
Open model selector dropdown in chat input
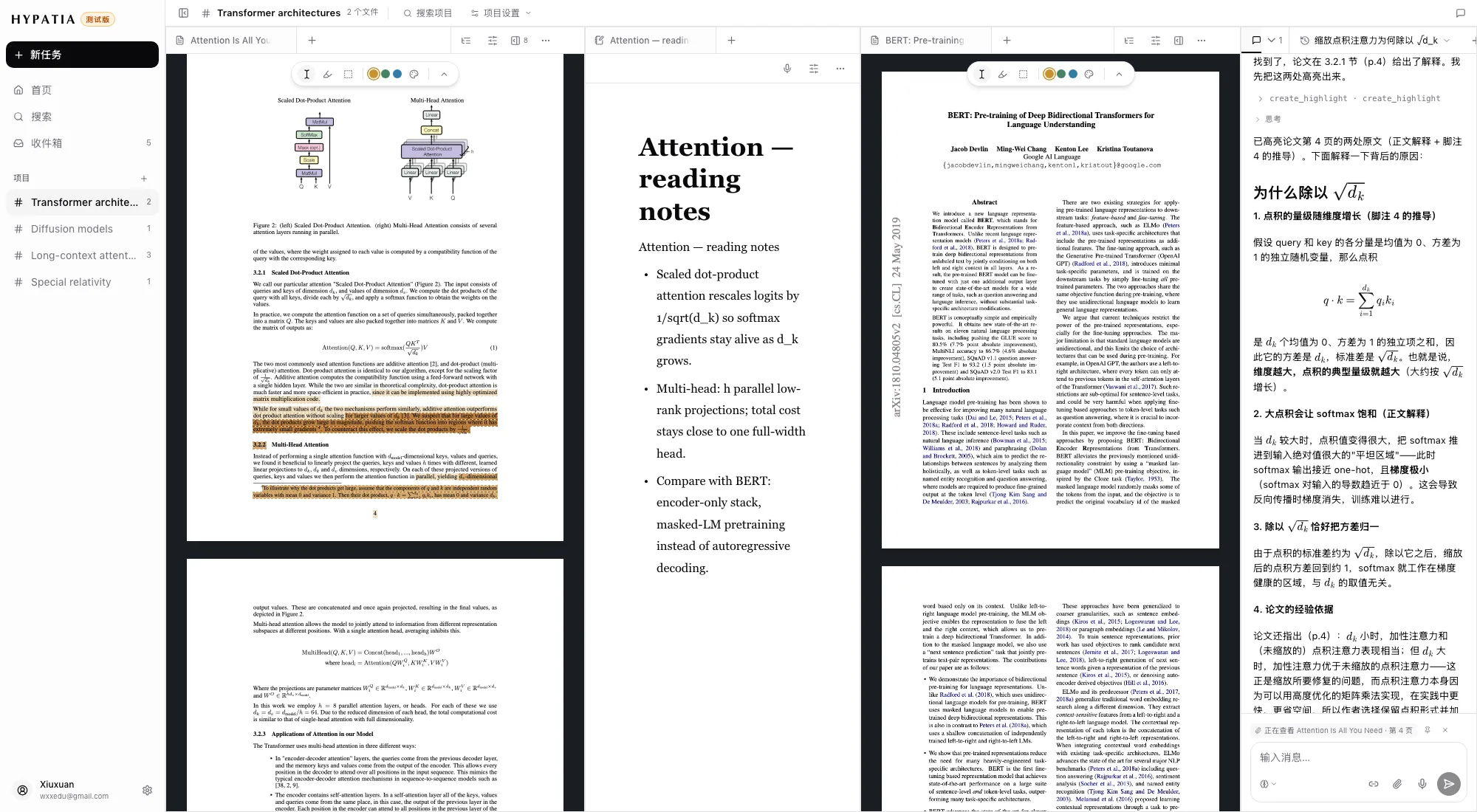pos(1268,784)
